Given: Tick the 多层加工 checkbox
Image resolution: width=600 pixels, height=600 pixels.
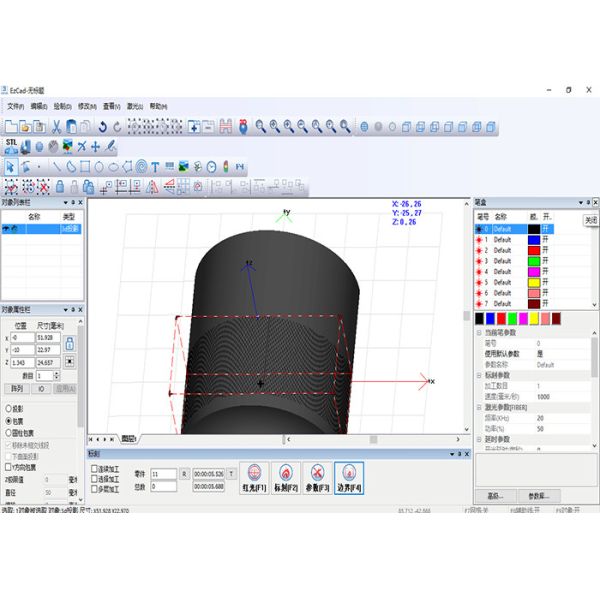Looking at the screenshot, I should pos(94,489).
